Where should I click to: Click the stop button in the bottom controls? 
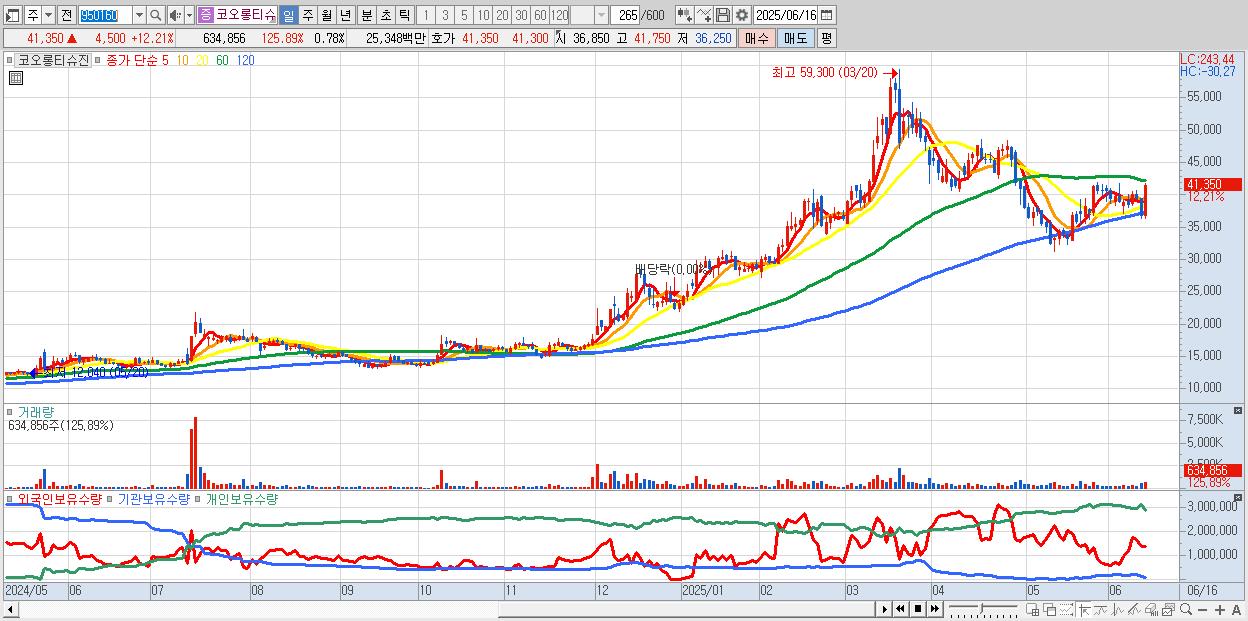click(918, 609)
